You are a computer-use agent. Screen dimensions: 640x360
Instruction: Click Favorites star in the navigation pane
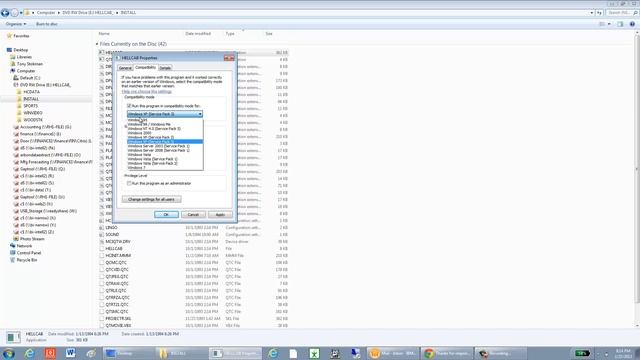point(9,36)
